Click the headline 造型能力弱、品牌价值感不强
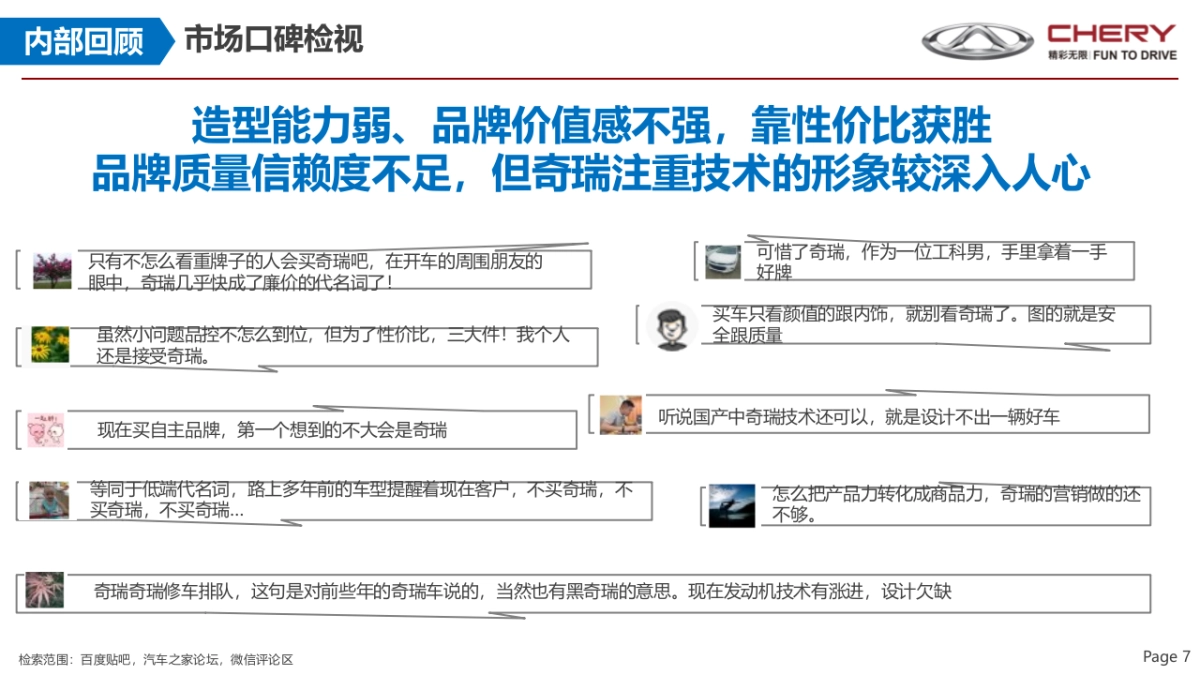This screenshot has width=1200, height=675. pyautogui.click(x=590, y=127)
